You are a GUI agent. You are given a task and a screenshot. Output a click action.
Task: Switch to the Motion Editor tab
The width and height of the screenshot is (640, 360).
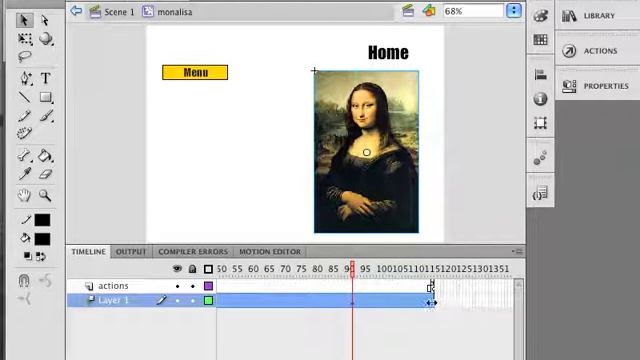click(270, 252)
